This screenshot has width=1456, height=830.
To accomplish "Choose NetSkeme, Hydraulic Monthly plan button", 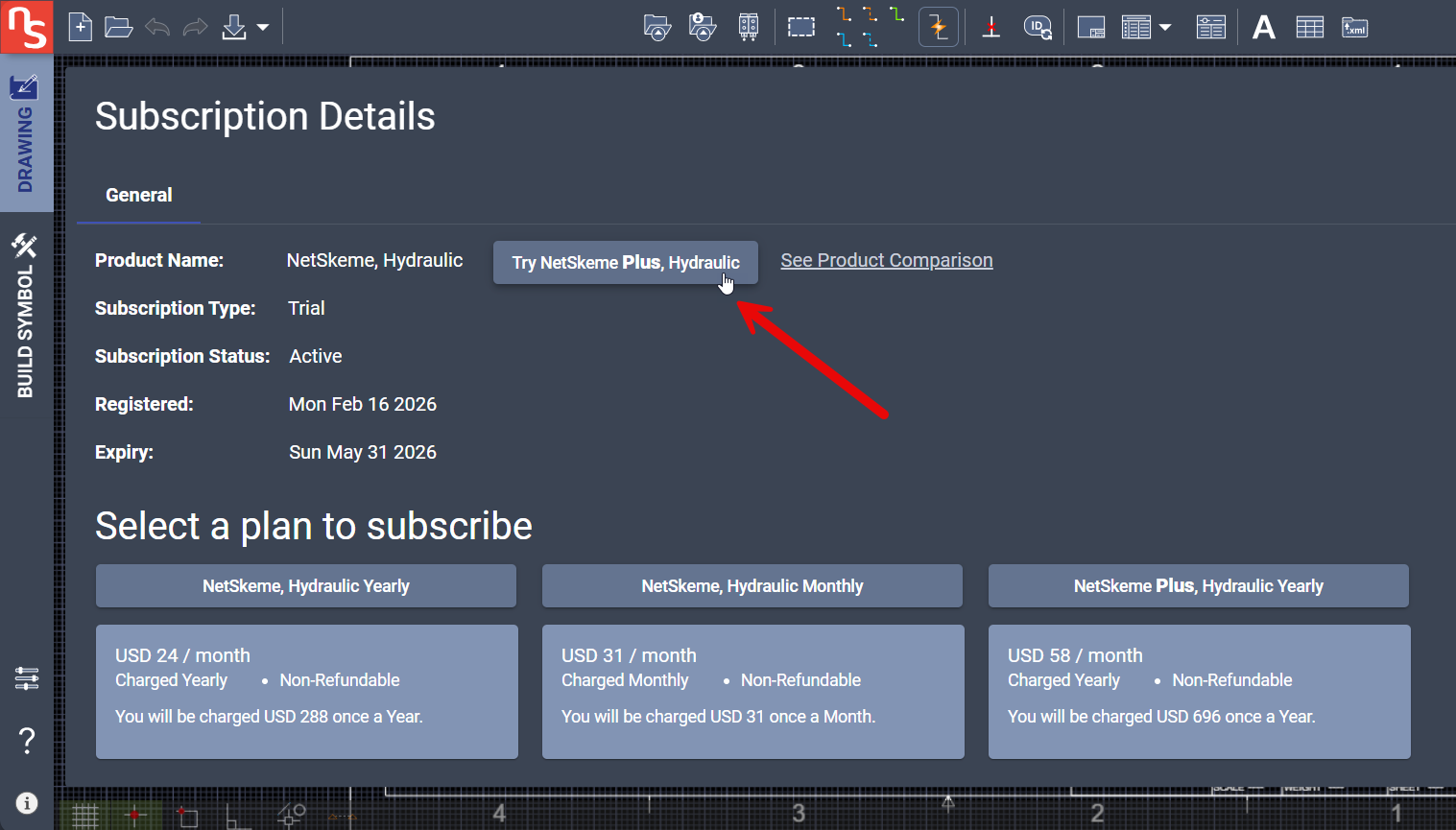I will coord(752,585).
